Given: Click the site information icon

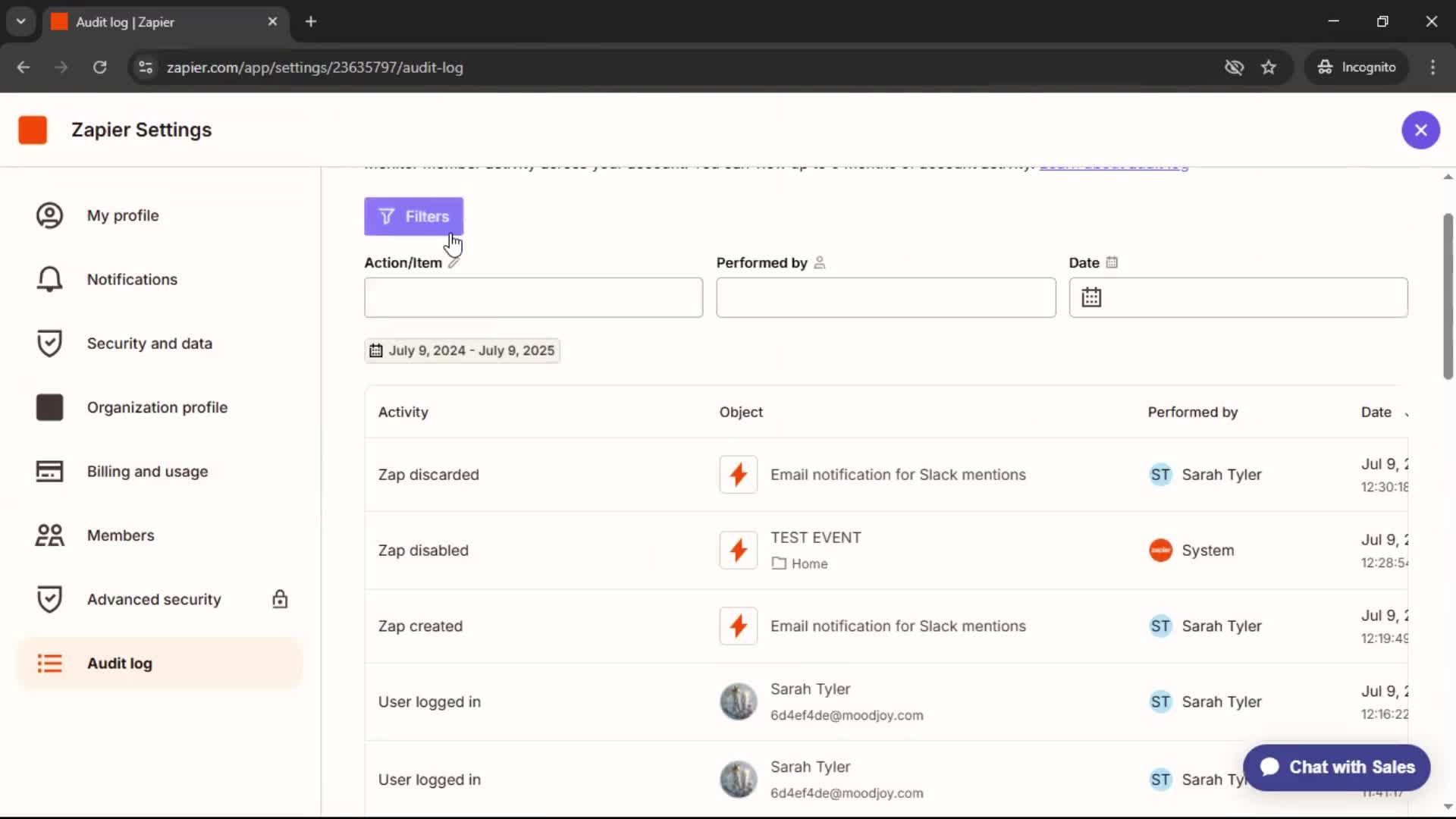Looking at the screenshot, I should (145, 67).
